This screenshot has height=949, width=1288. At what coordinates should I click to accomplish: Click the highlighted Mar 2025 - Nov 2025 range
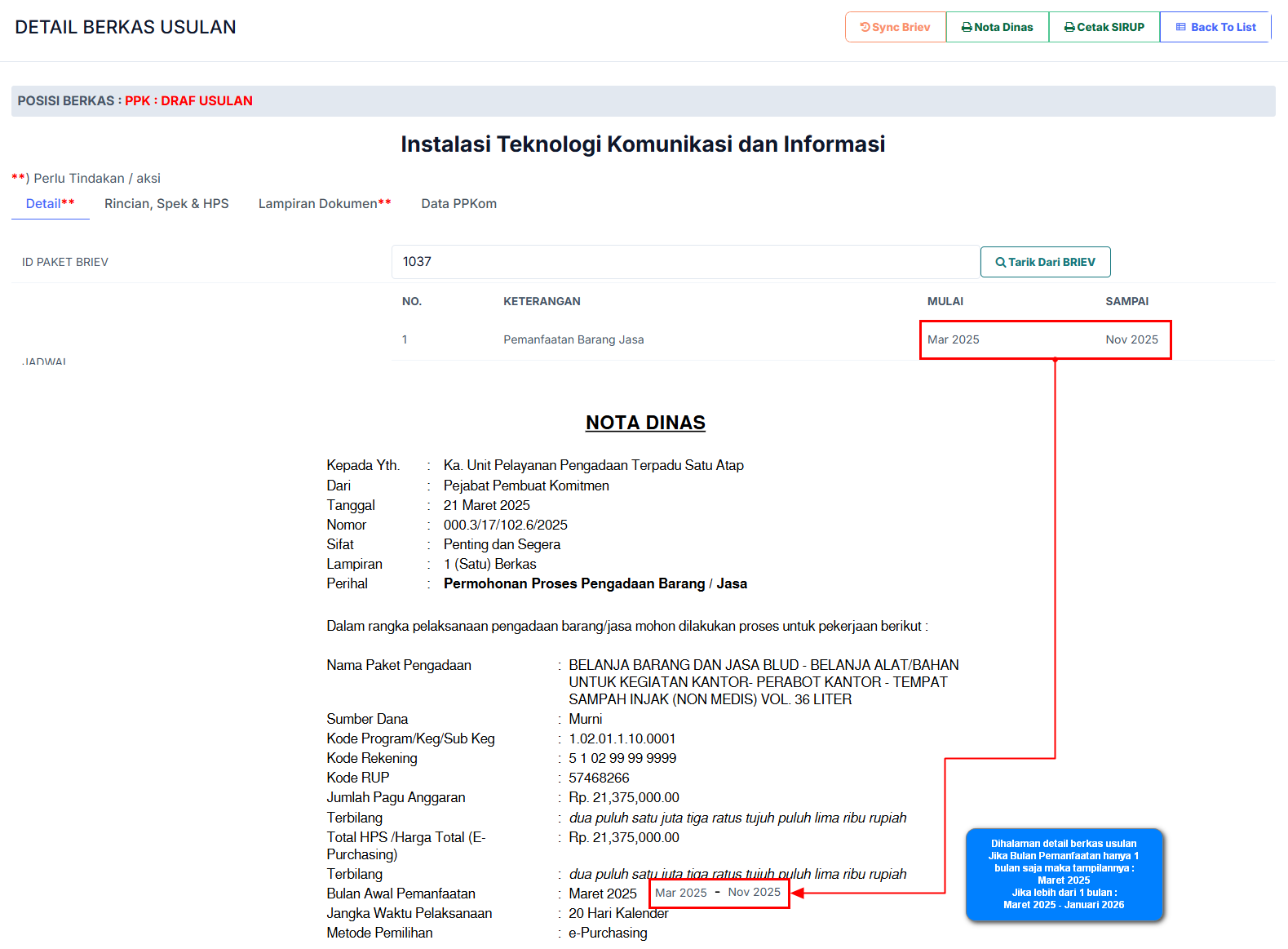719,893
